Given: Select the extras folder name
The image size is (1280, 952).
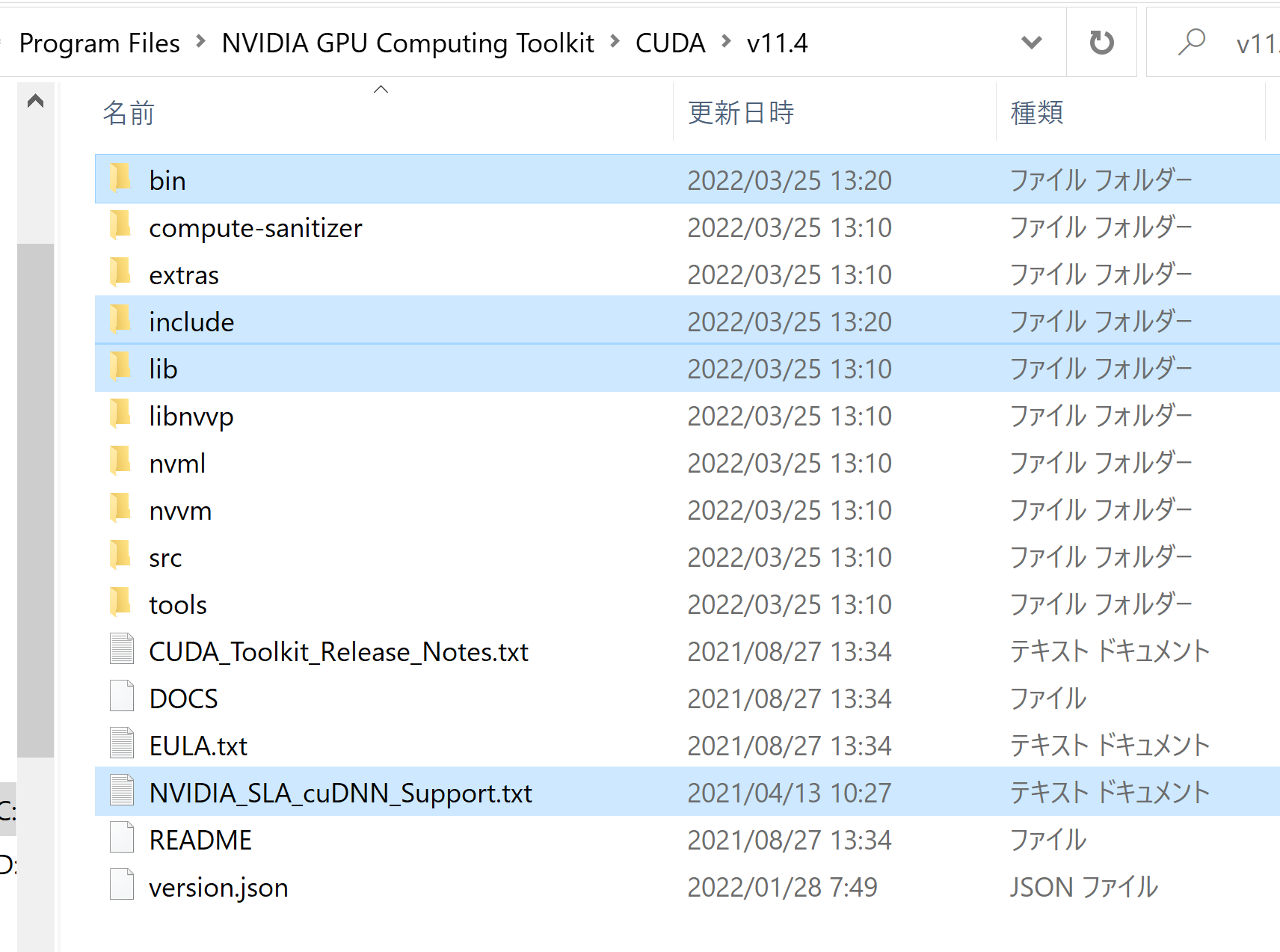Looking at the screenshot, I should tap(184, 275).
